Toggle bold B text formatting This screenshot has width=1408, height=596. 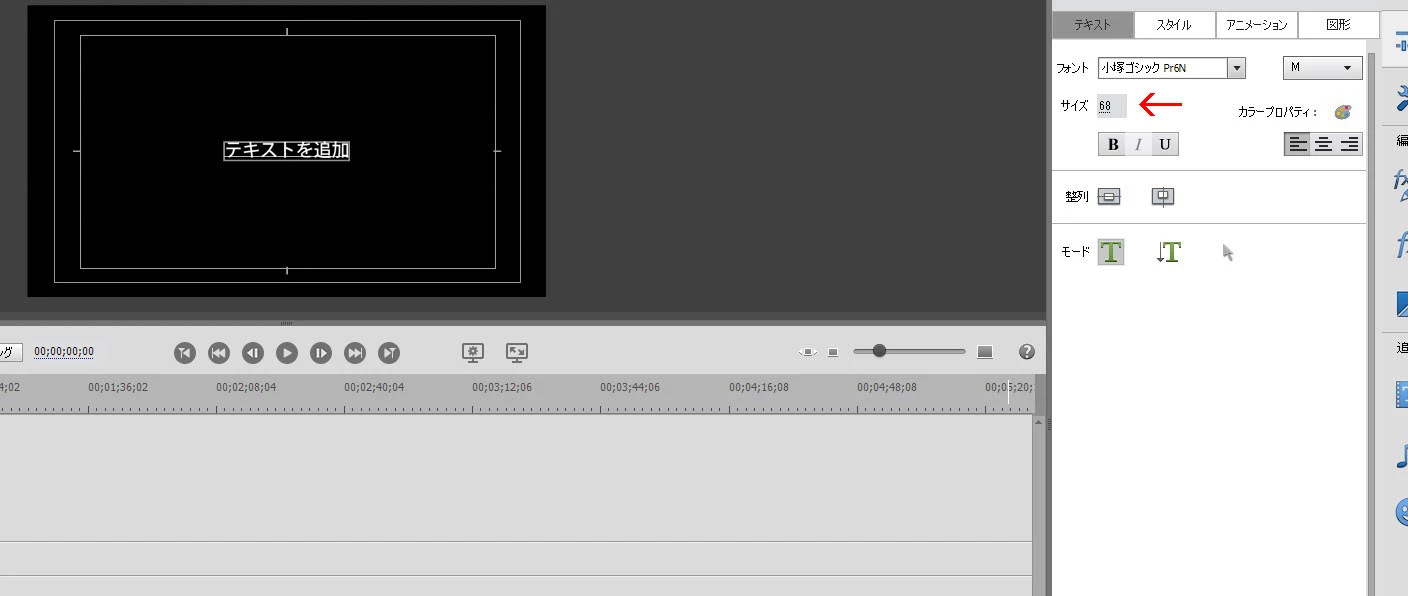pos(1112,144)
